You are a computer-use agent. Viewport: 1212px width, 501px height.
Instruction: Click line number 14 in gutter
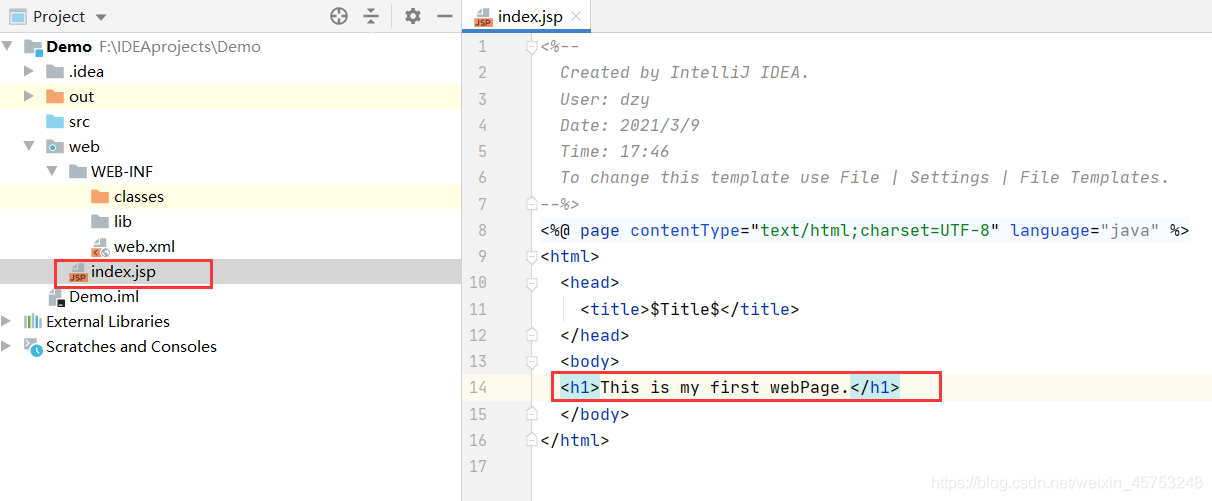[x=477, y=388]
